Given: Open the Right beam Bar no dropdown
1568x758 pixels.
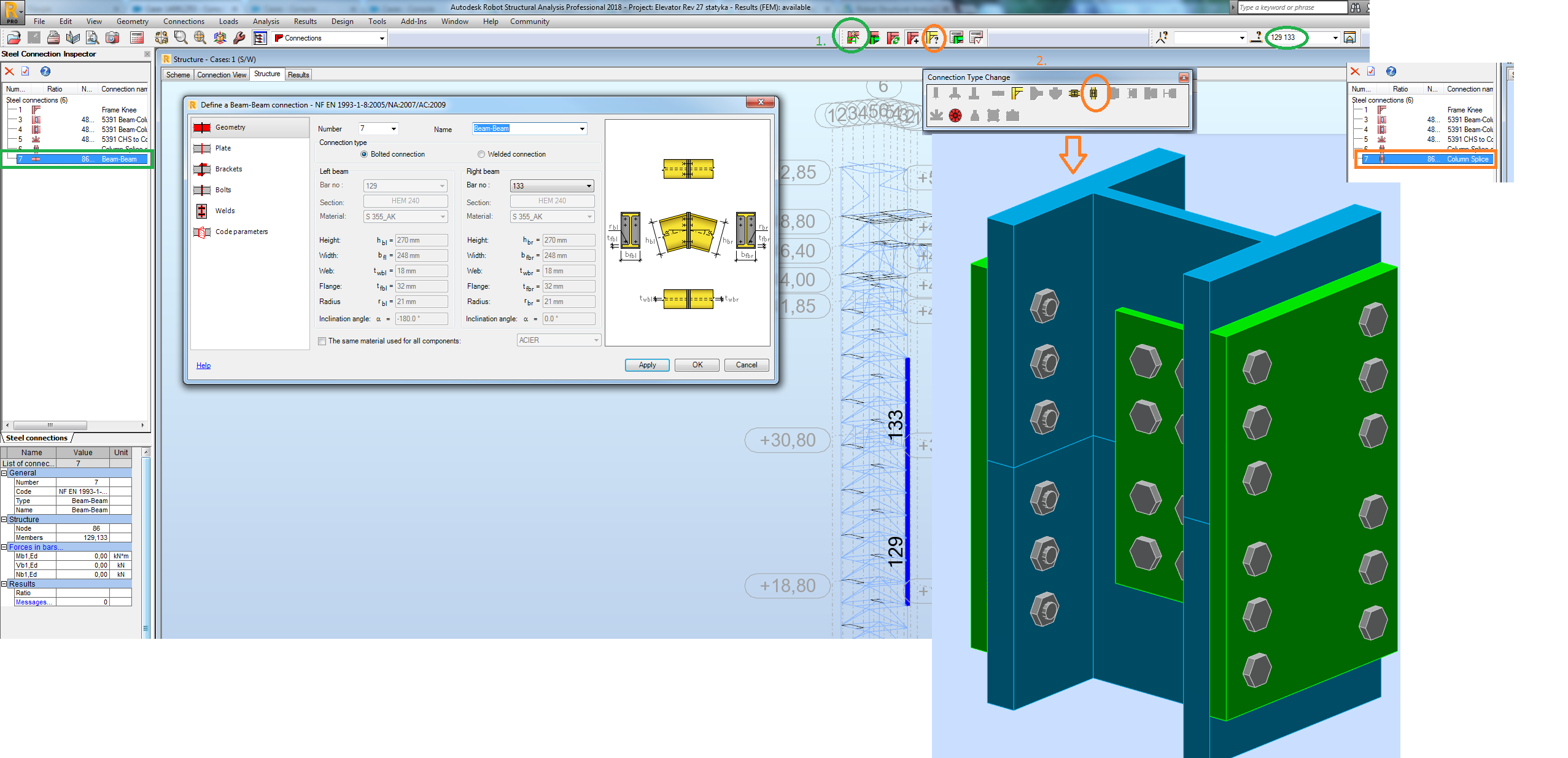Looking at the screenshot, I should (x=588, y=186).
